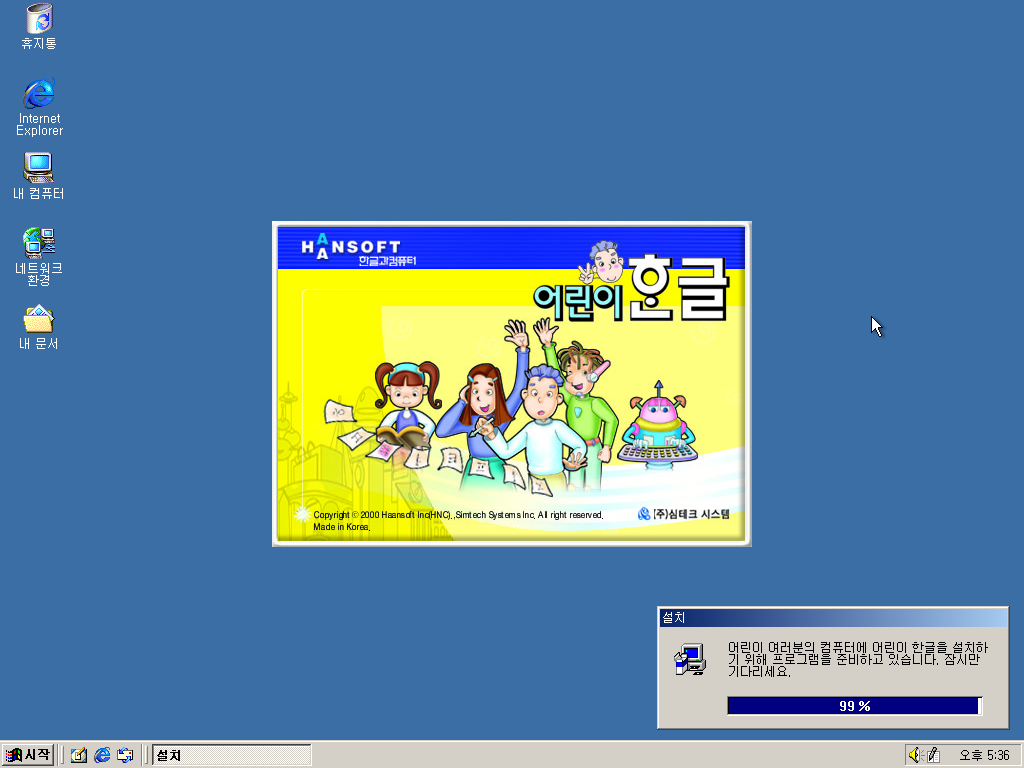Click the IME pen tray icon
Screen dimensions: 1024x768
click(x=933, y=755)
